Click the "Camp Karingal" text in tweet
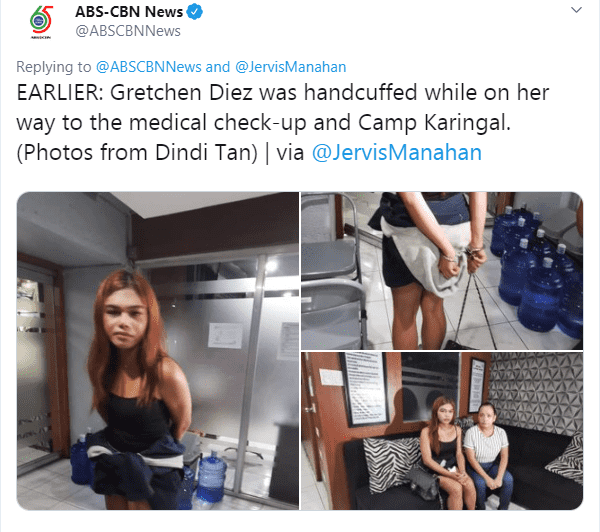This screenshot has height=532, width=600. click(x=434, y=122)
